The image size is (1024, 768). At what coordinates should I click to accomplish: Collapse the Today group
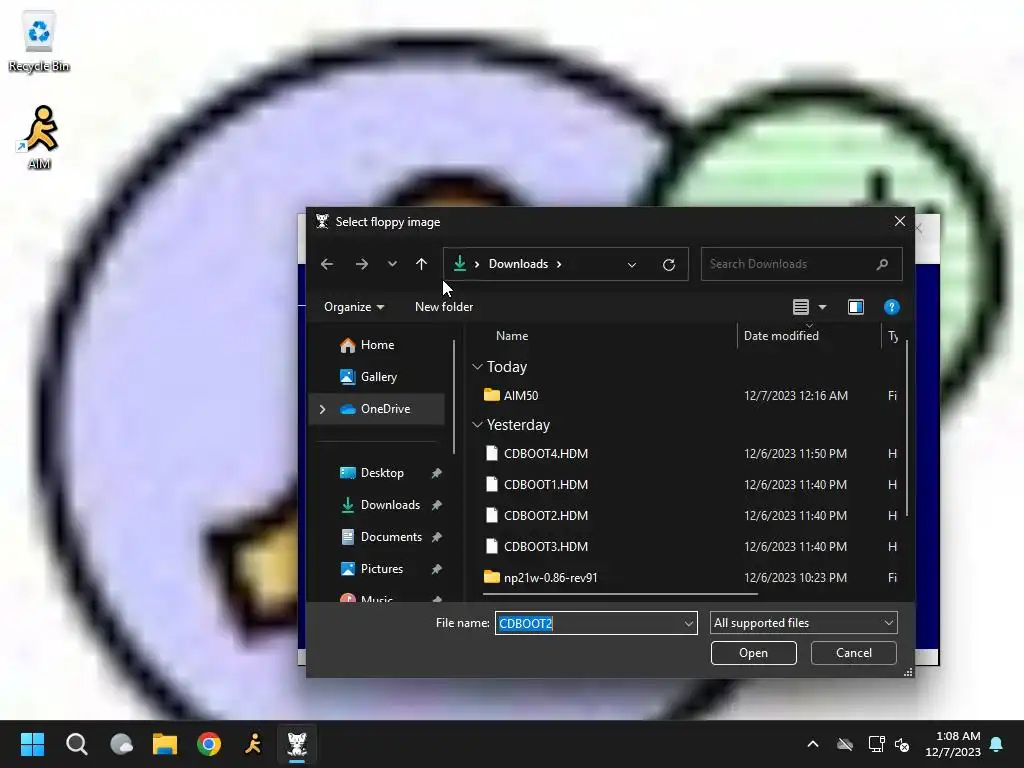point(477,367)
